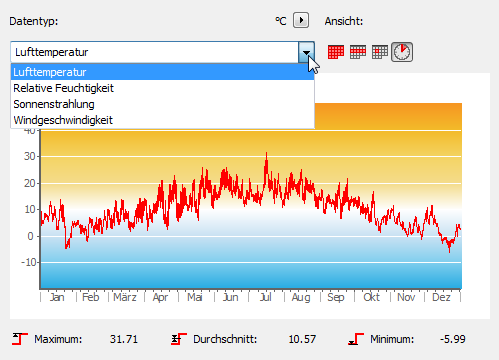This screenshot has width=499, height=360.
Task: Click the Apr month label on the axis
Action: coord(160,297)
